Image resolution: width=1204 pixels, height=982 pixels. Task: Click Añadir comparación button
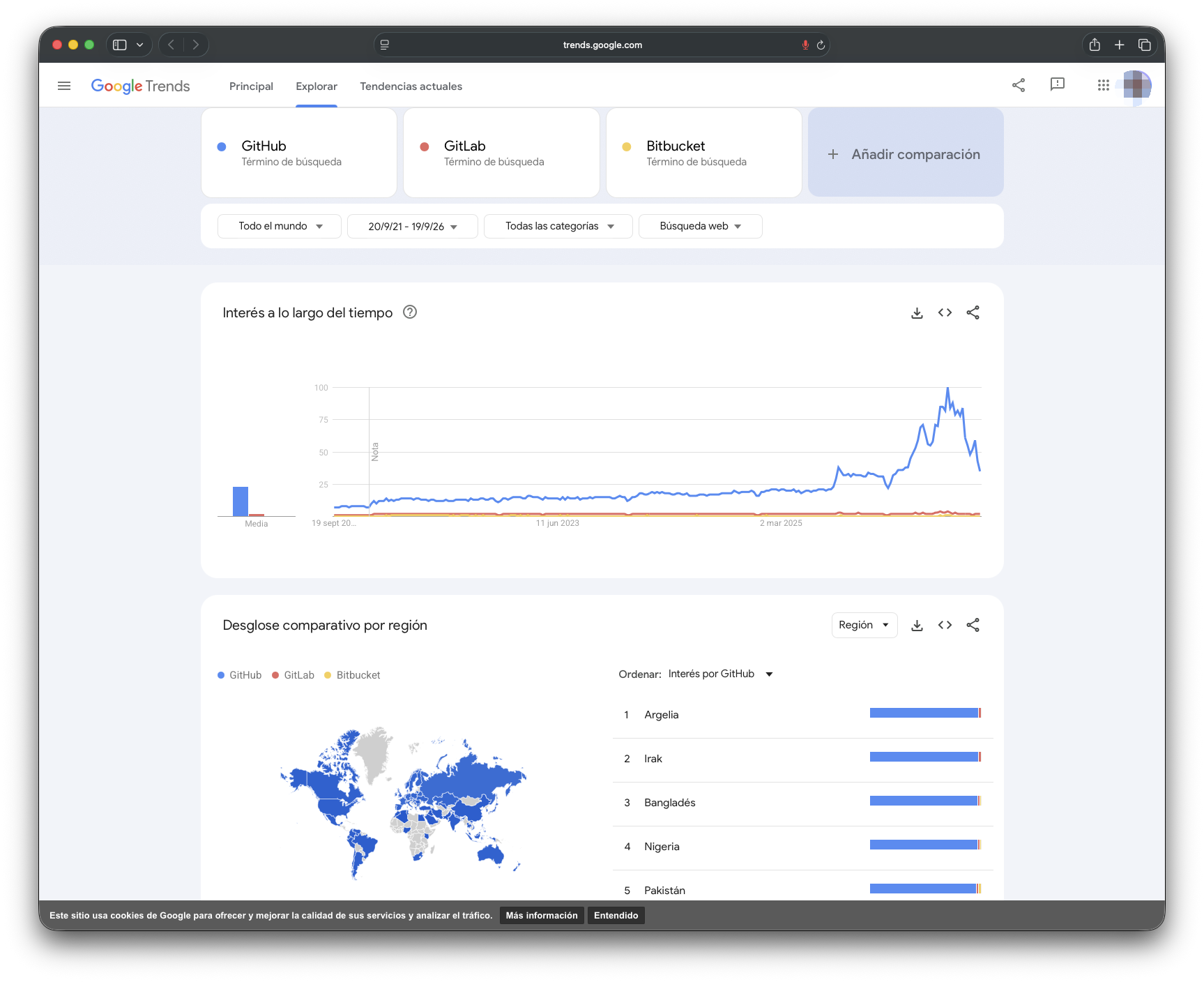pos(906,153)
